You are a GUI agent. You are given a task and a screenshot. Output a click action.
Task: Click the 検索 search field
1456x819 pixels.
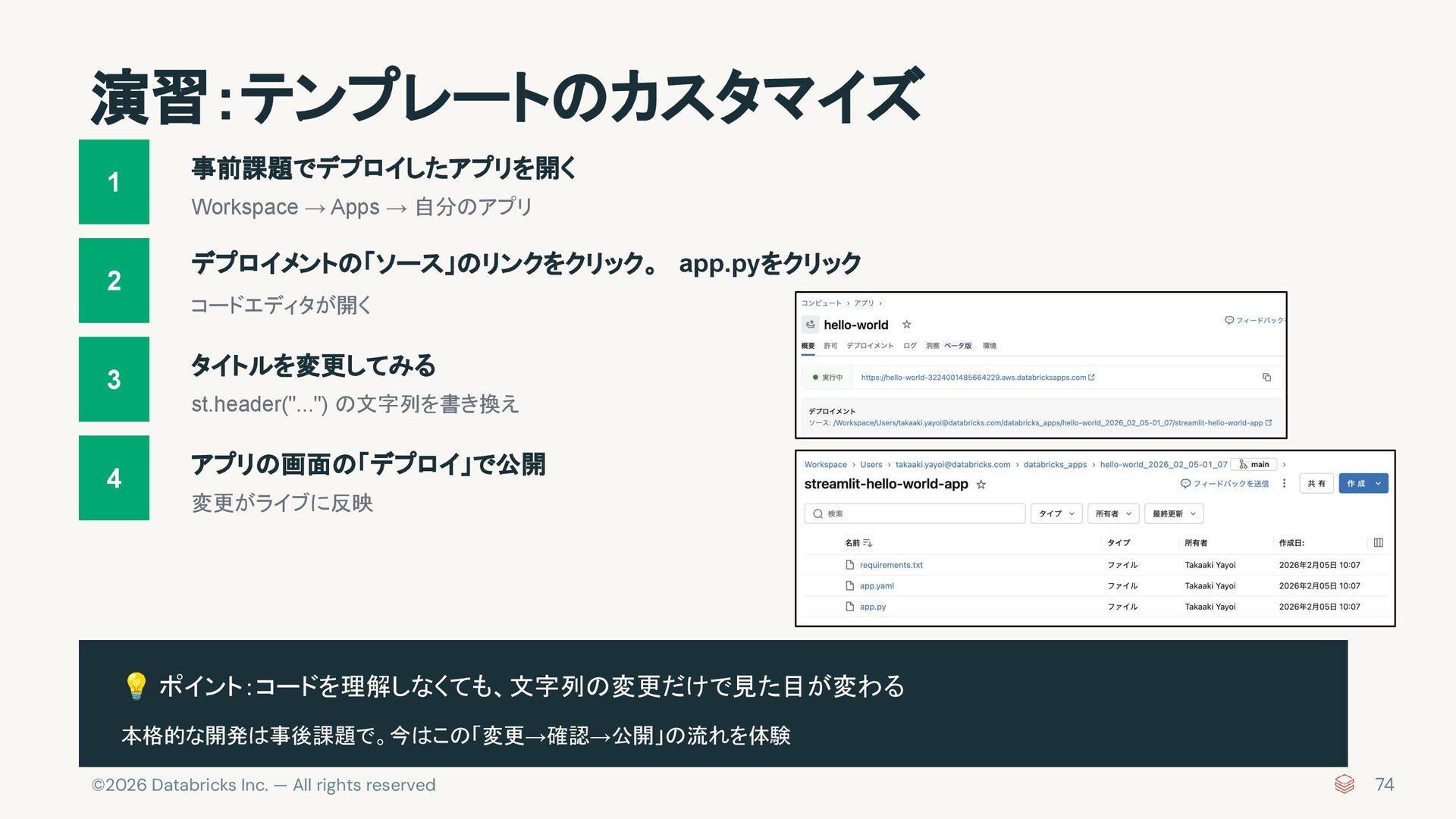pyautogui.click(x=914, y=513)
